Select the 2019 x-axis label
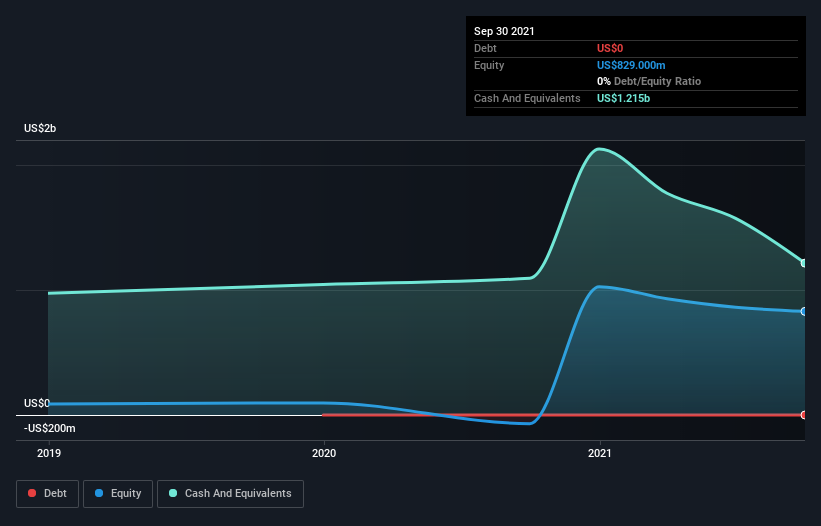The width and height of the screenshot is (821, 526). [49, 453]
